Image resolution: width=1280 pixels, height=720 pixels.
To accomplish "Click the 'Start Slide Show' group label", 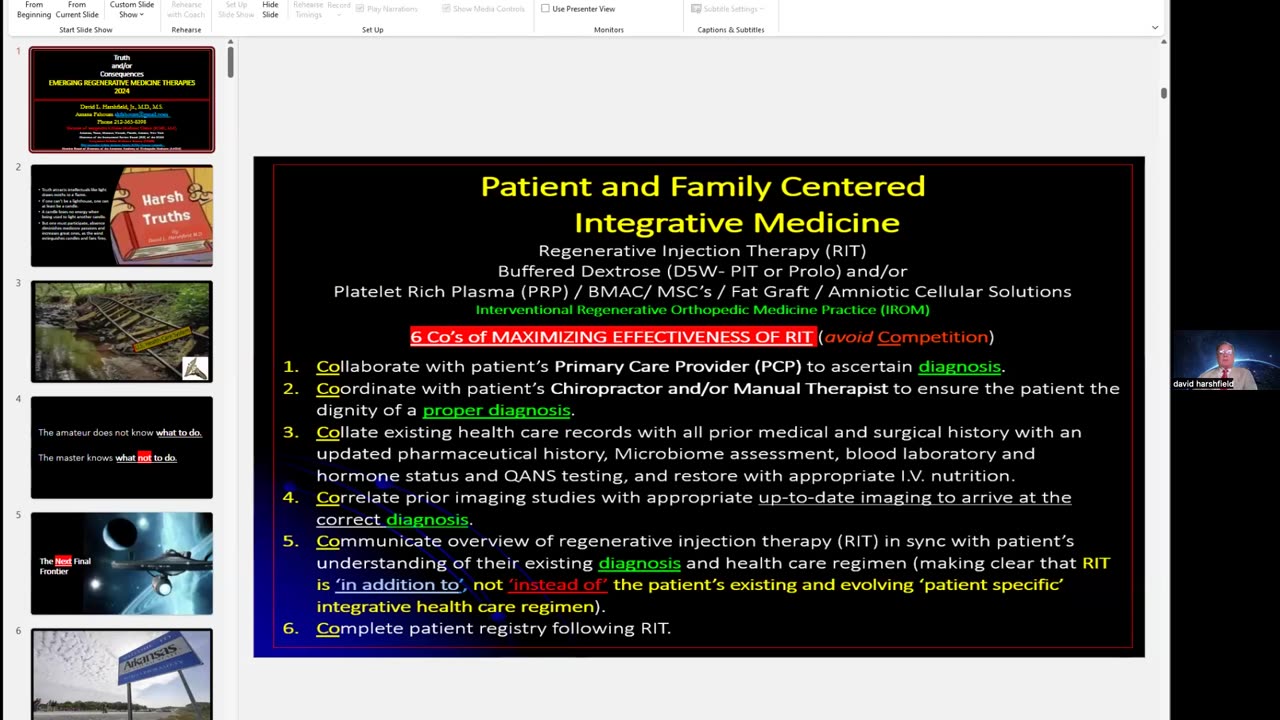I will [x=85, y=30].
